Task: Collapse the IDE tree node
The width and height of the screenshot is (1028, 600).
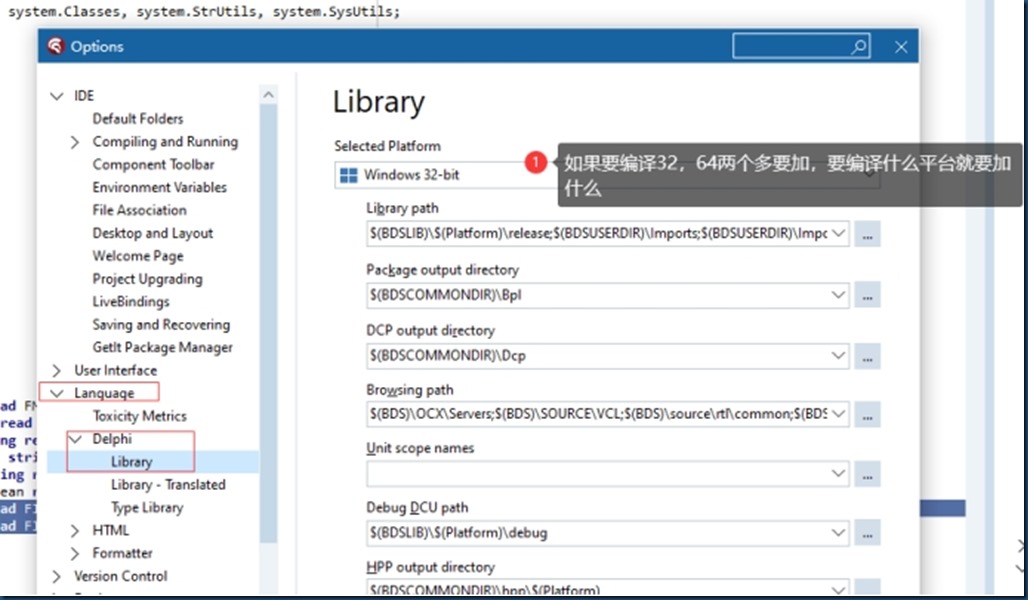Action: click(x=57, y=96)
